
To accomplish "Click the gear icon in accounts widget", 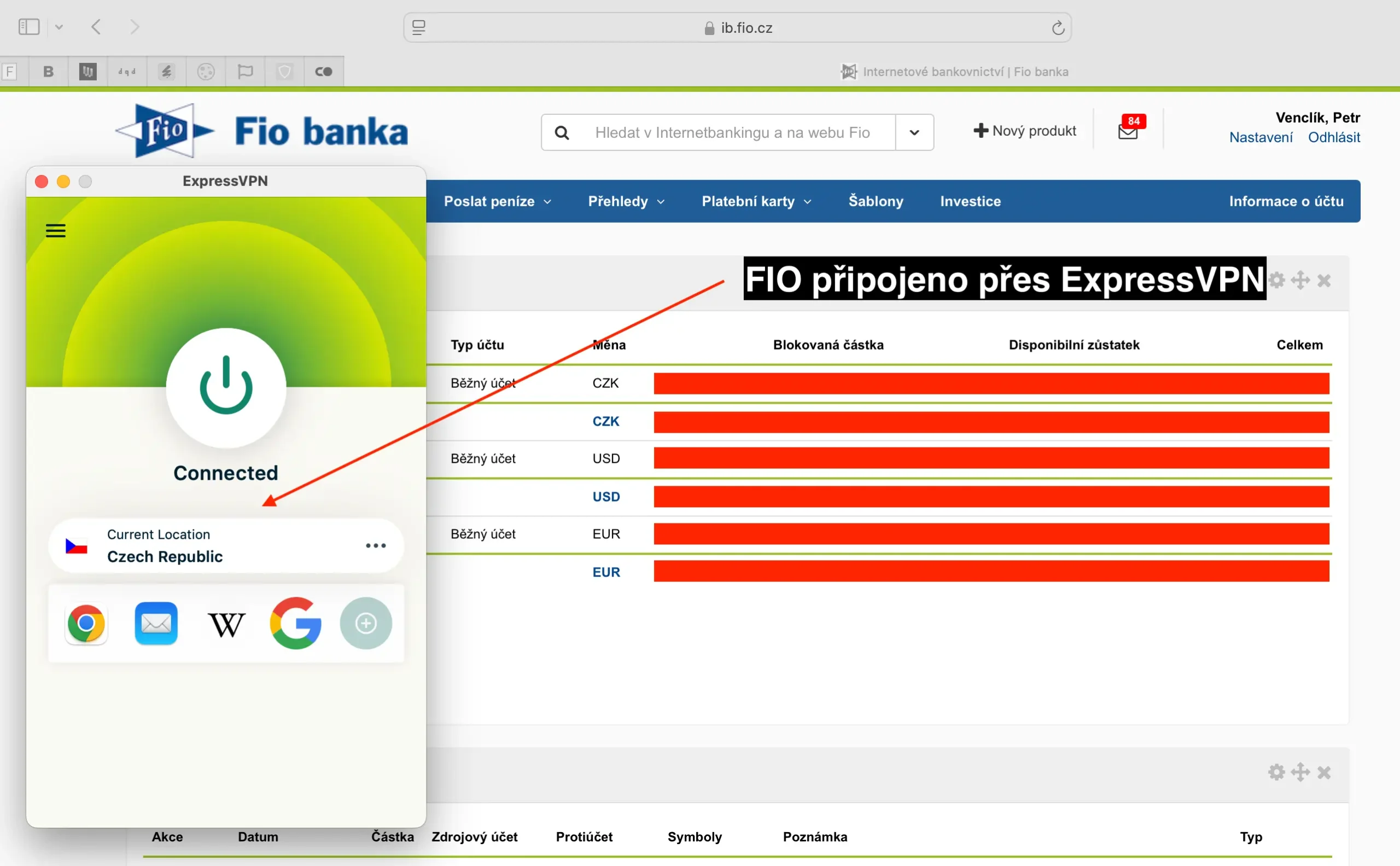I will tap(1276, 281).
